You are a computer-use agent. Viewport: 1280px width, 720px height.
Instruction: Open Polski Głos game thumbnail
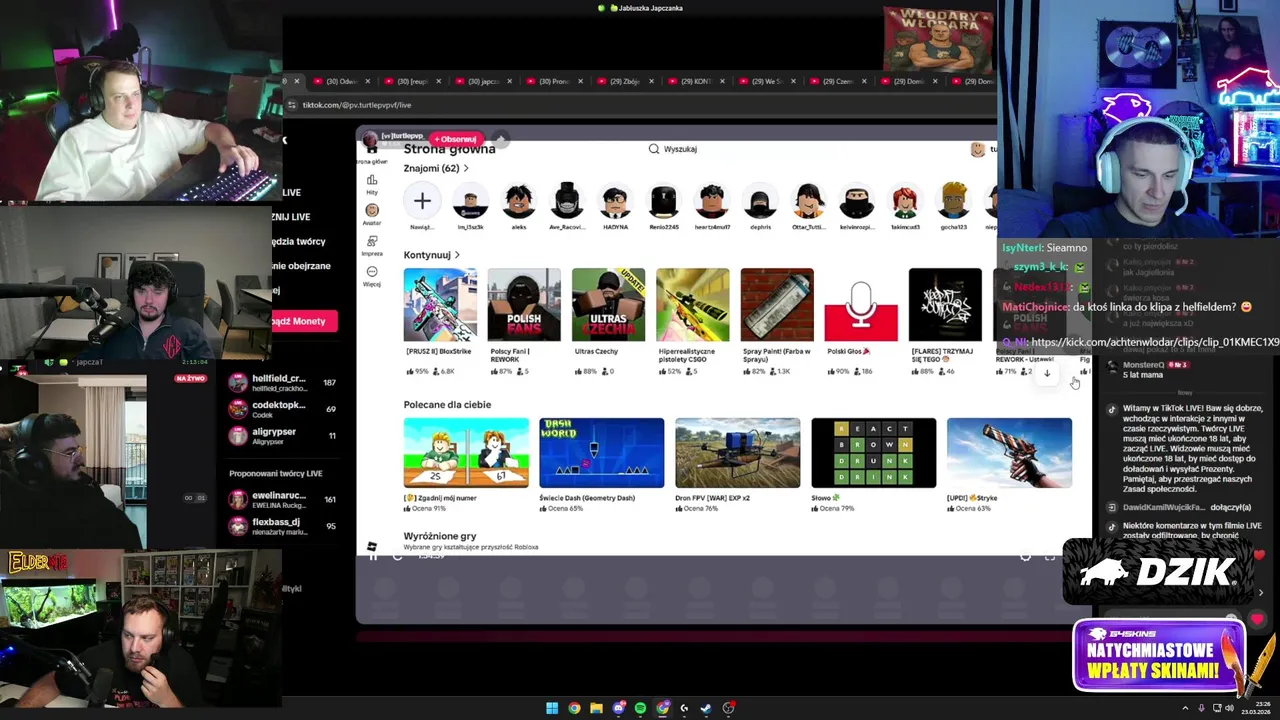point(861,305)
